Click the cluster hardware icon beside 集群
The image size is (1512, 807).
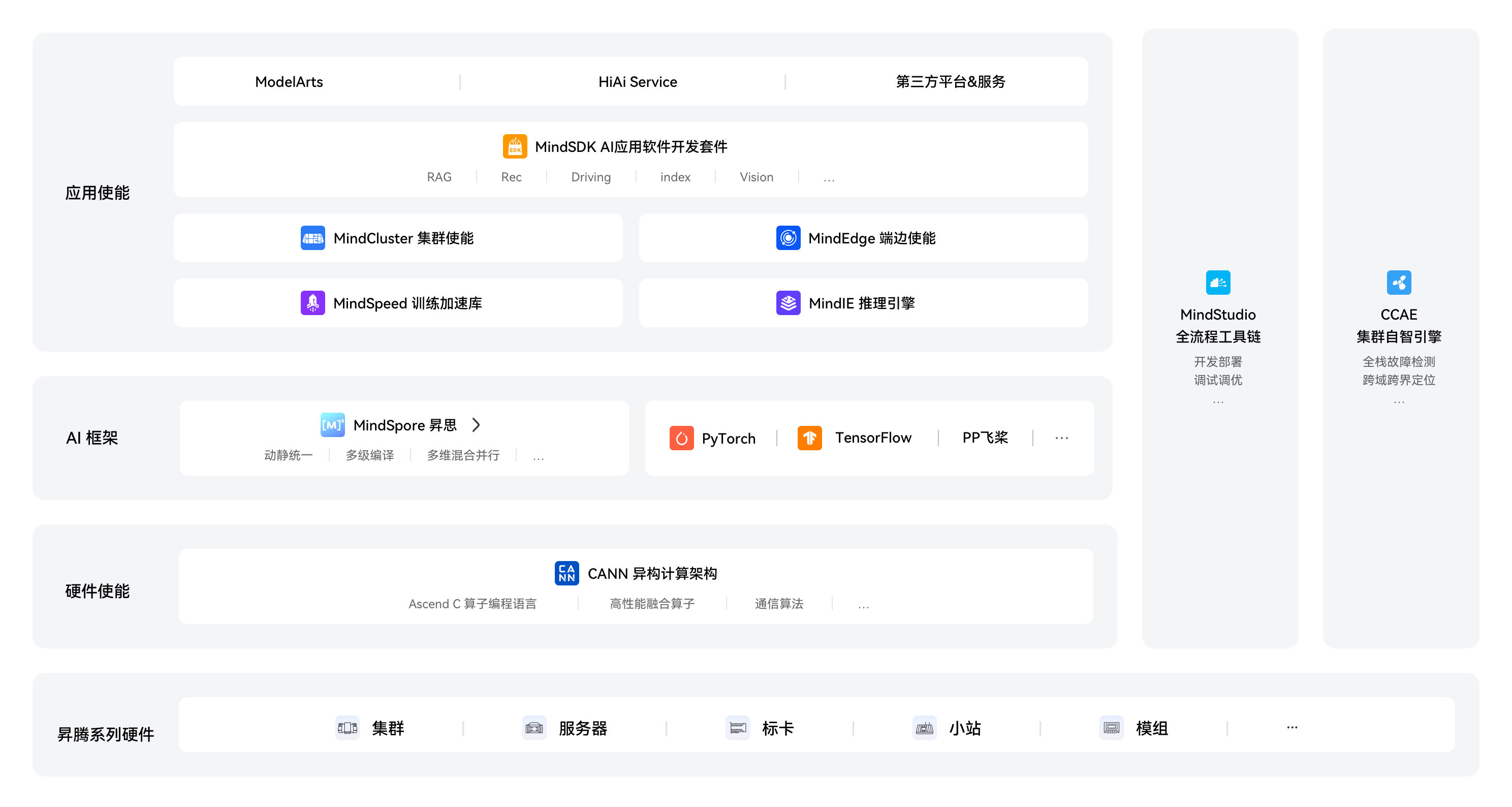[x=348, y=728]
